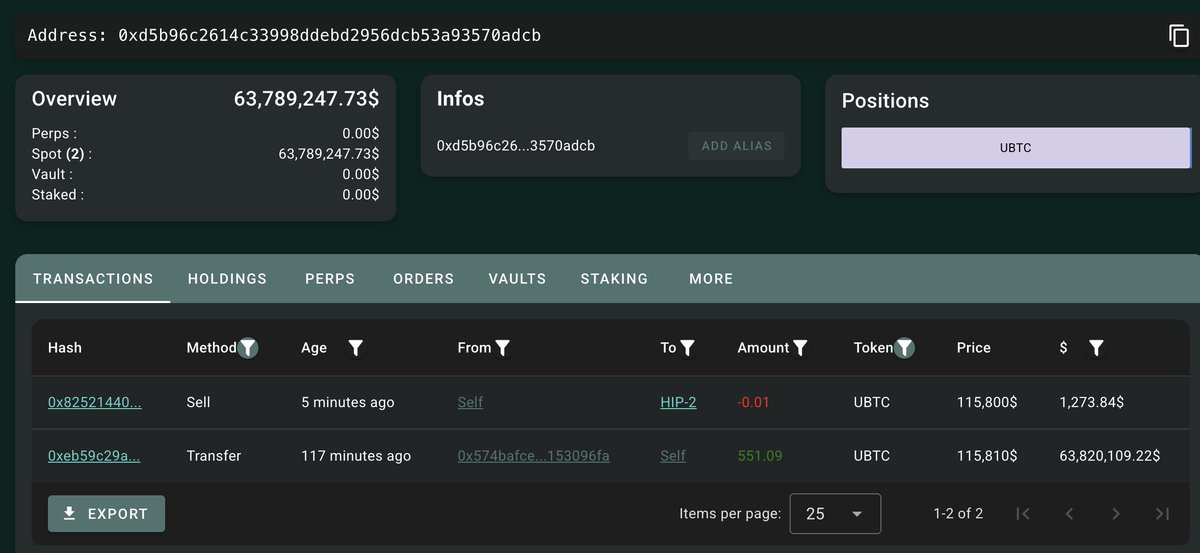Open sender address 0x574bafce...153096fa
Viewport: 1200px width, 553px height.
coord(533,455)
